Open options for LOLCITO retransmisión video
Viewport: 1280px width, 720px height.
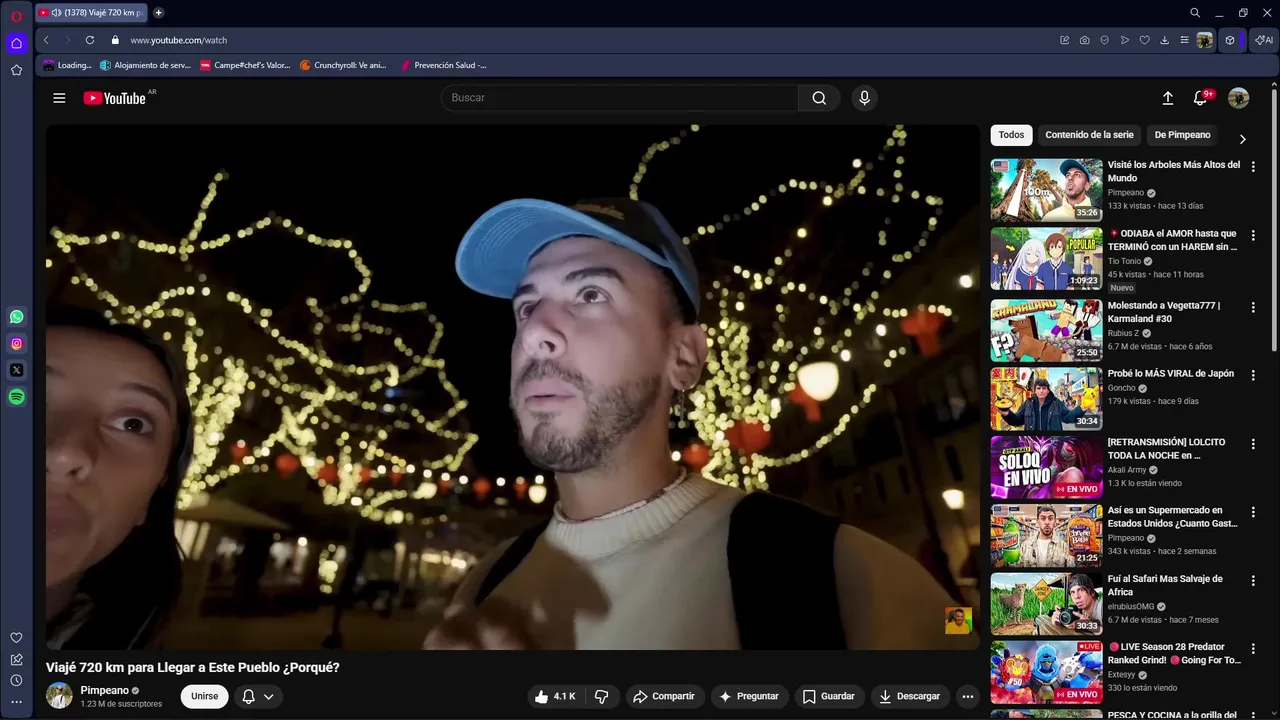click(x=1253, y=444)
